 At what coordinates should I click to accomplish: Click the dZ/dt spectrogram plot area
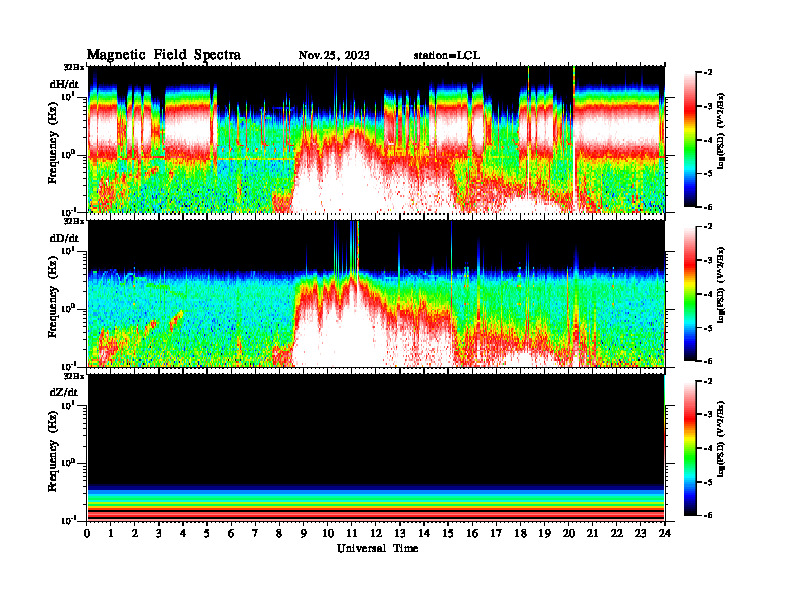click(x=376, y=448)
